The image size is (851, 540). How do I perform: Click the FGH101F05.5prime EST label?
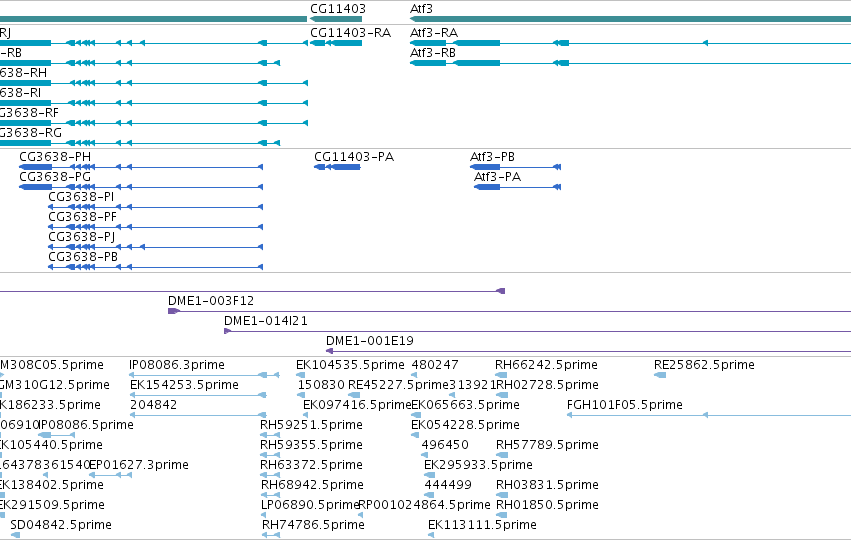(625, 405)
